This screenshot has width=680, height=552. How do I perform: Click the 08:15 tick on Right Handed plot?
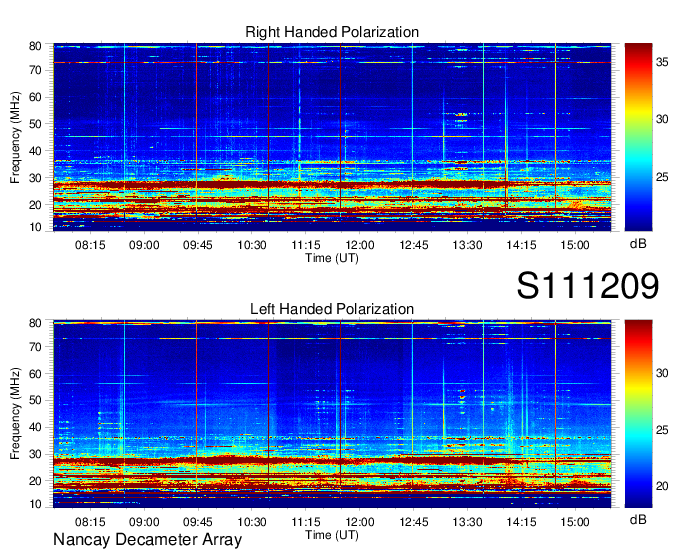tap(90, 245)
